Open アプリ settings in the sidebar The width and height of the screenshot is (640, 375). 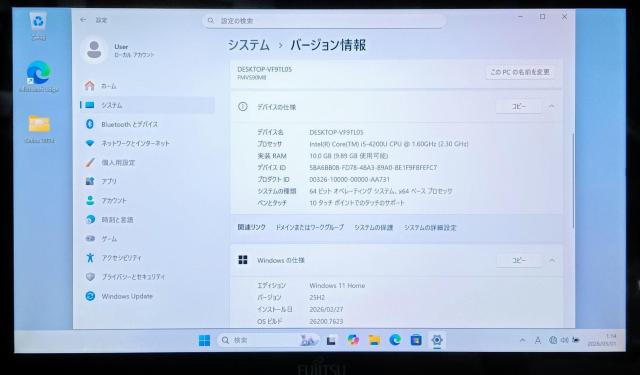147,181
